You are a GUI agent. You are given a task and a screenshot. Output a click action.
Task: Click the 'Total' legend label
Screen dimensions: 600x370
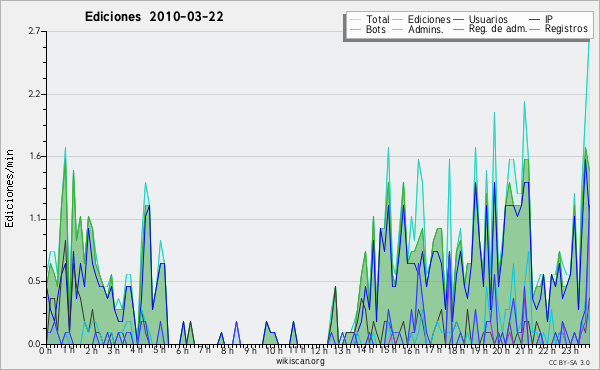[x=377, y=19]
